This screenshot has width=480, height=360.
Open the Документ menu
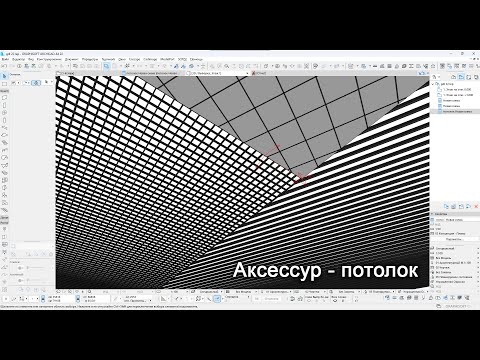point(72,59)
